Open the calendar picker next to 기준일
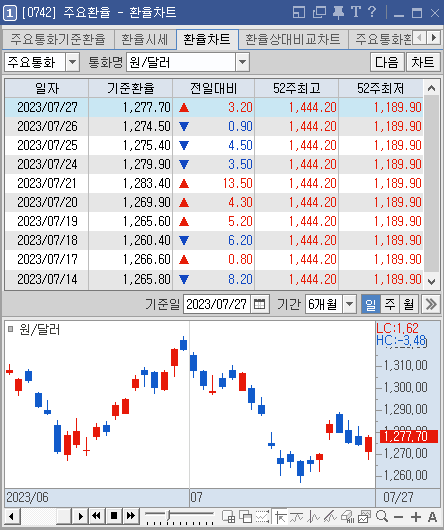 pos(260,304)
